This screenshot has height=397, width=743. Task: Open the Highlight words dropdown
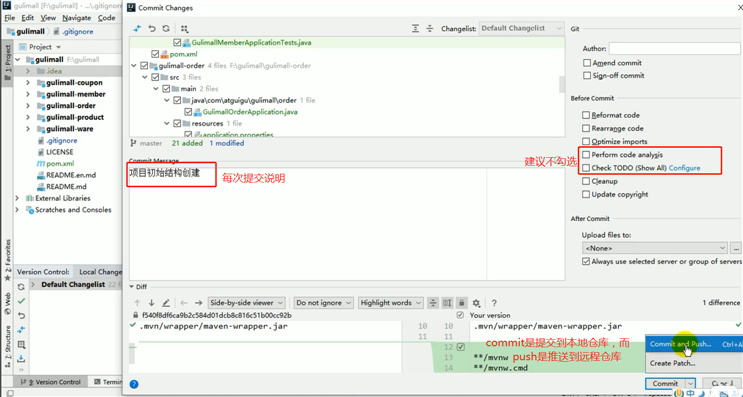[x=390, y=303]
